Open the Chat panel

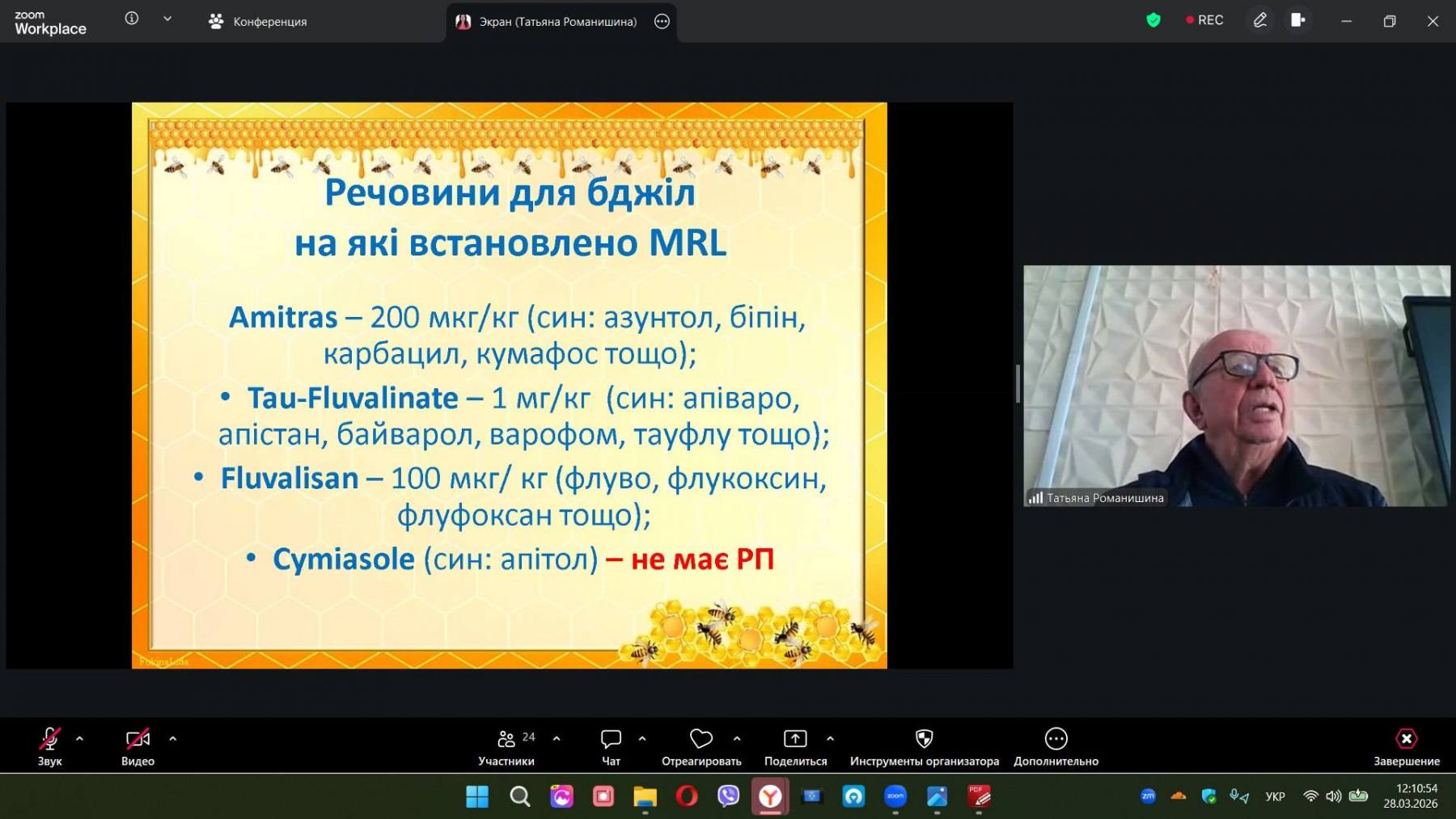click(x=611, y=746)
